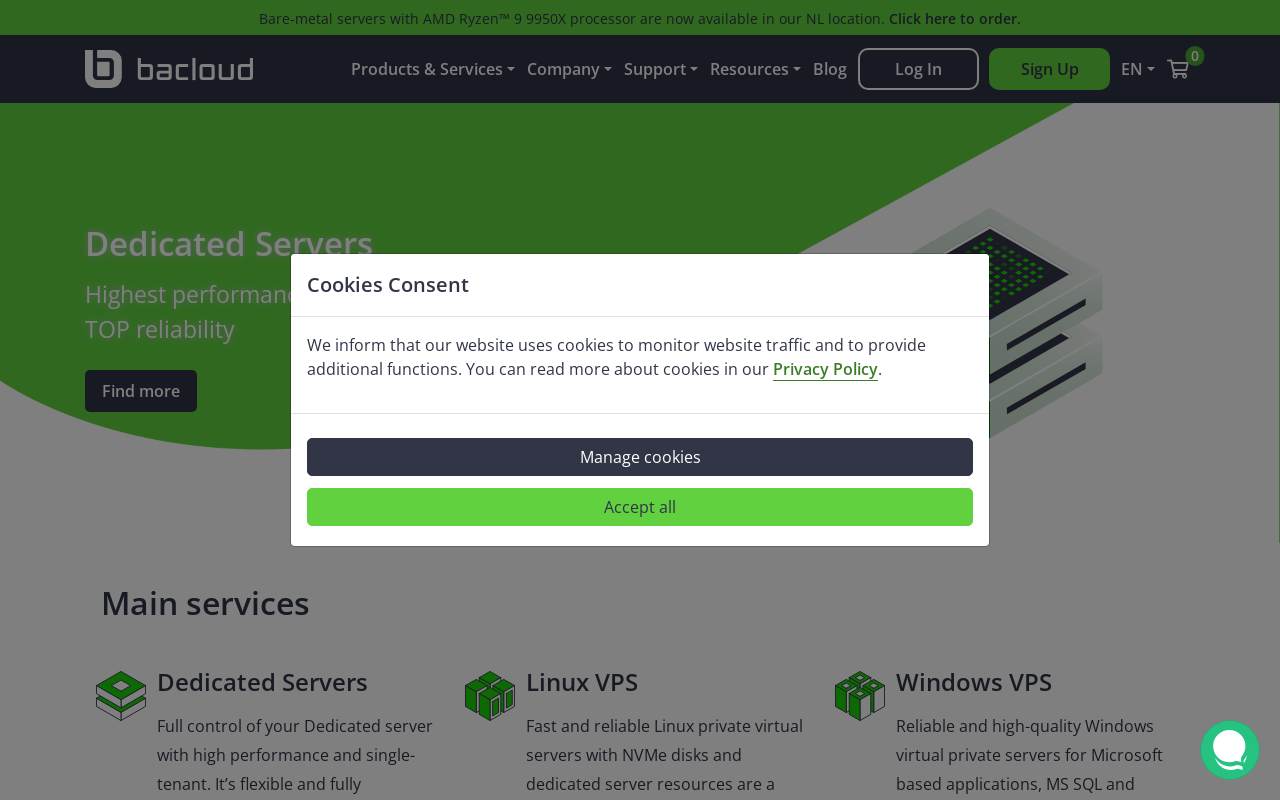Click the Dedicated Servers stacked-server icon
This screenshot has width=1280, height=800.
coord(121,695)
